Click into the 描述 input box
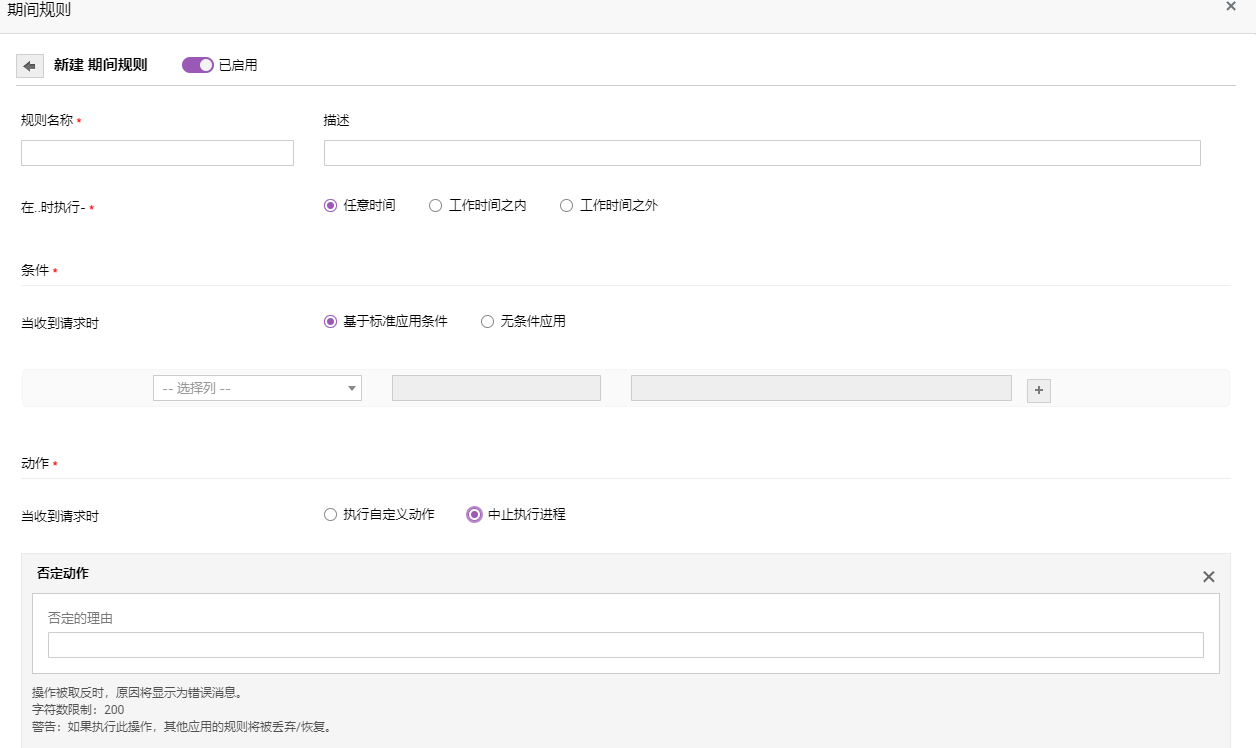1256x748 pixels. click(762, 153)
